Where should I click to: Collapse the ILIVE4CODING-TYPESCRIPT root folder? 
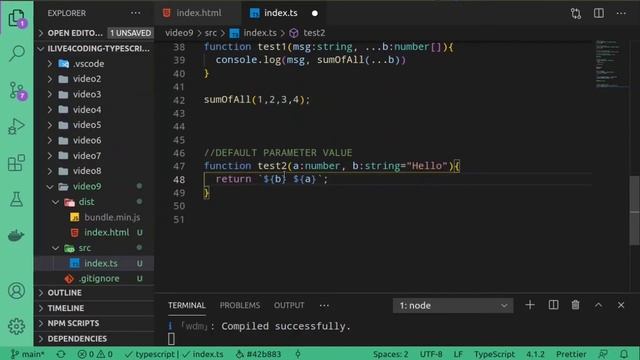tap(94, 49)
